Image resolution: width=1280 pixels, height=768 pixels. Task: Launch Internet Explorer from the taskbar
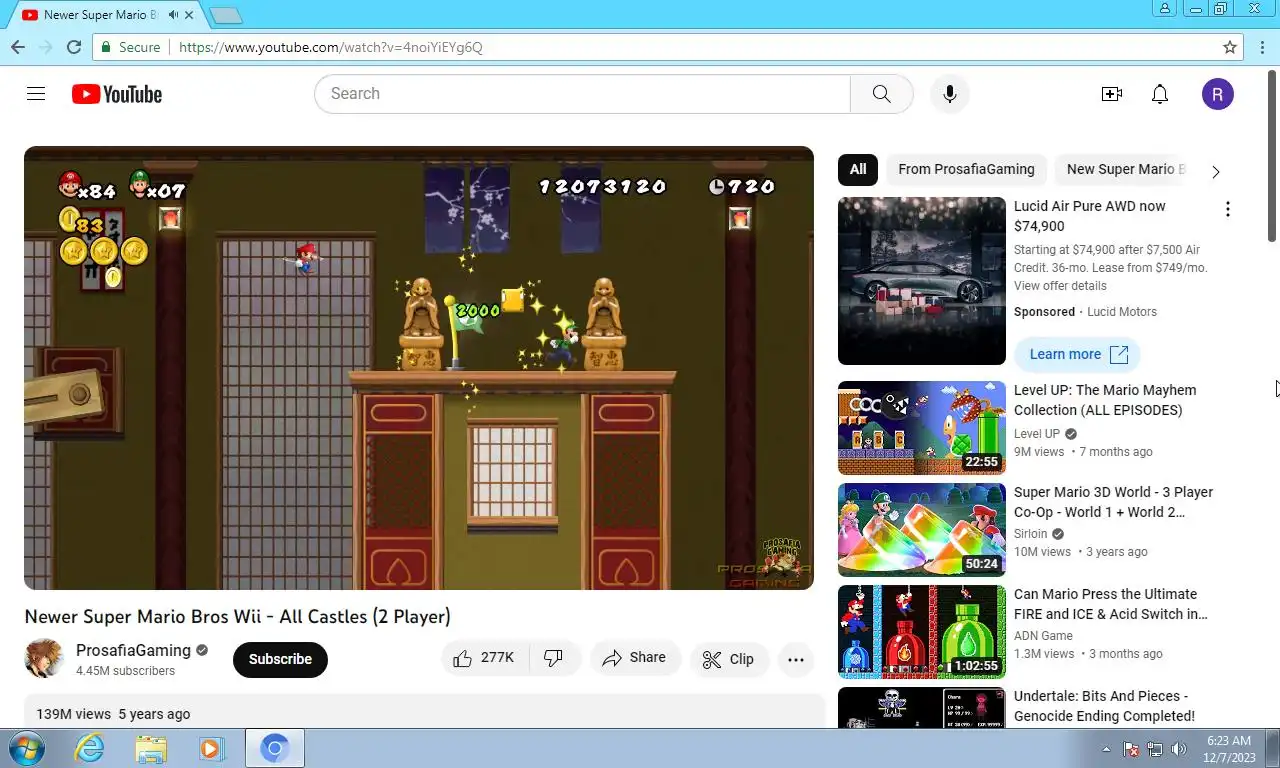[x=89, y=748]
